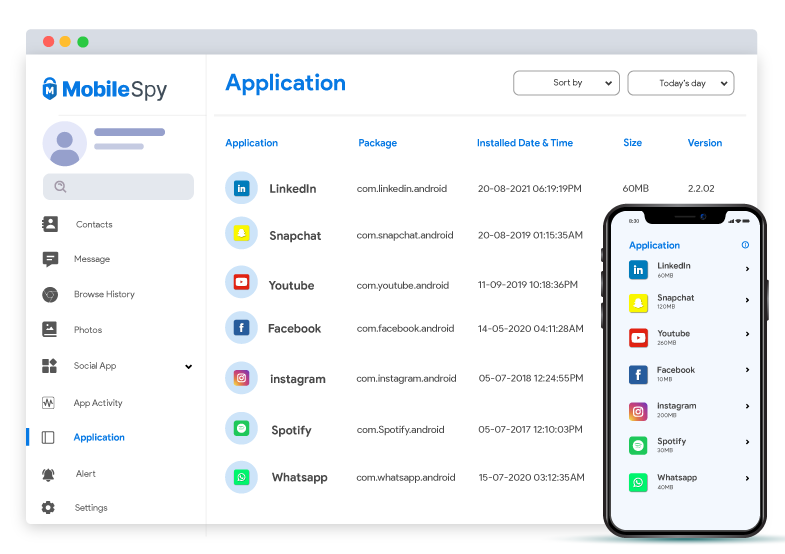This screenshot has height=554, width=785.
Task: Open Browse History chrome icon
Action: [x=50, y=294]
